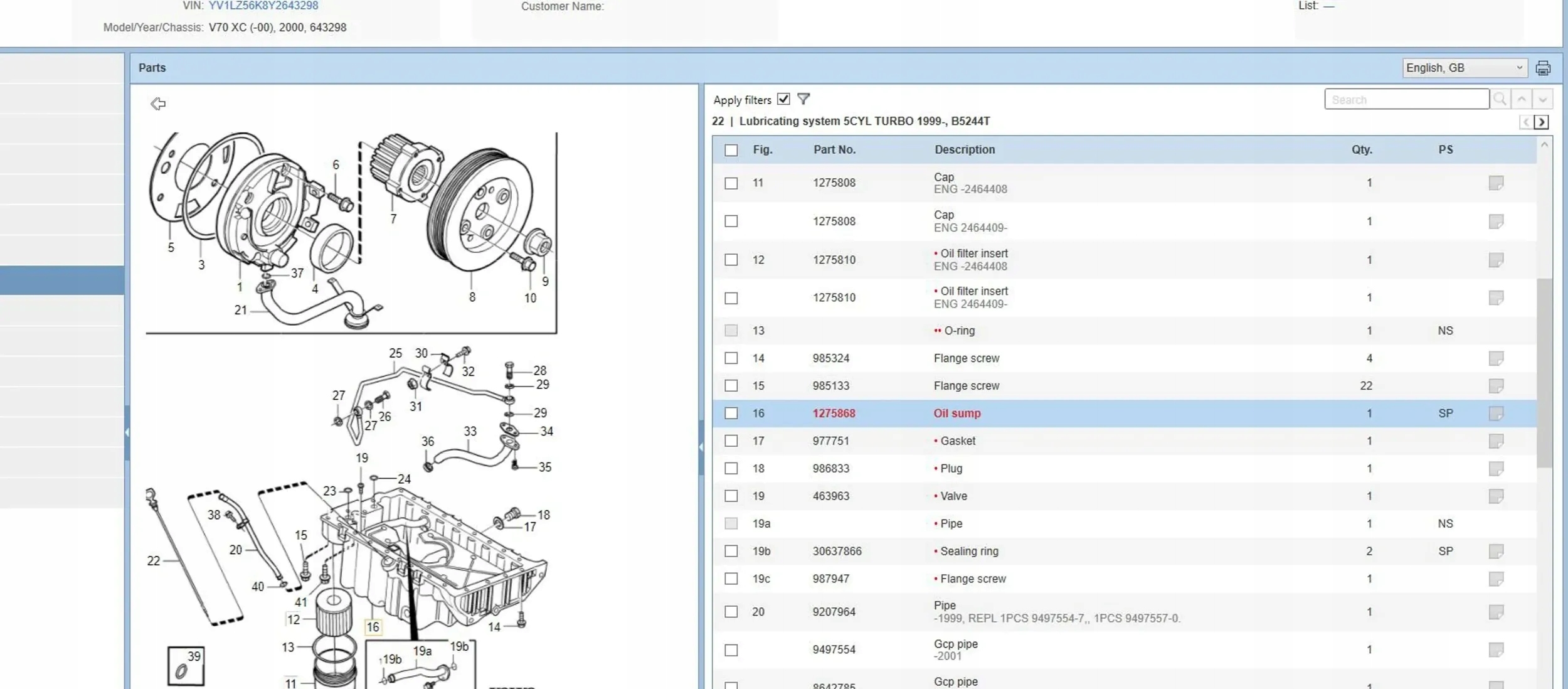Jump to previous search result arrow

point(1522,99)
